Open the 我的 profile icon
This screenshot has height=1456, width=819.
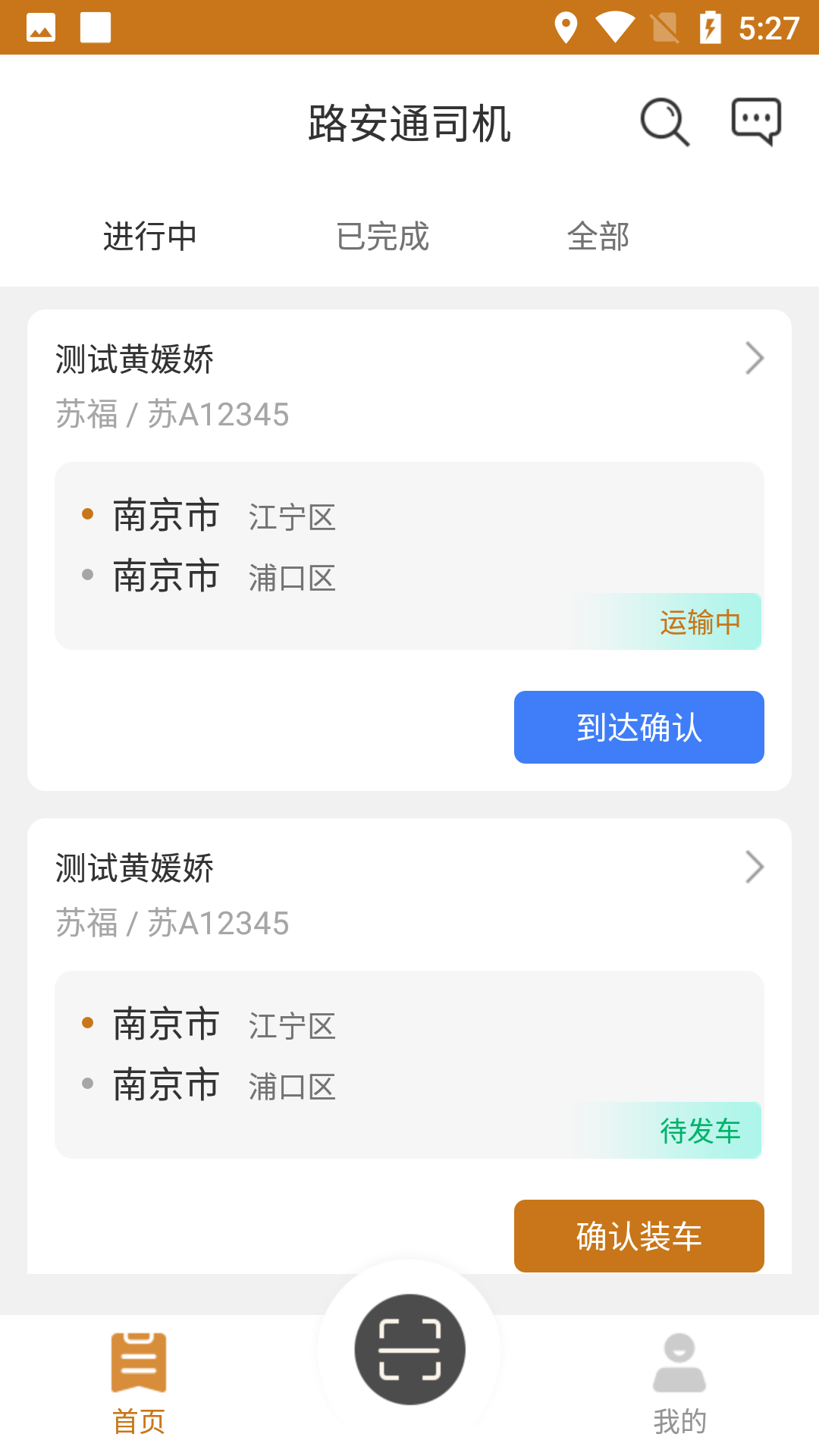point(679,1363)
